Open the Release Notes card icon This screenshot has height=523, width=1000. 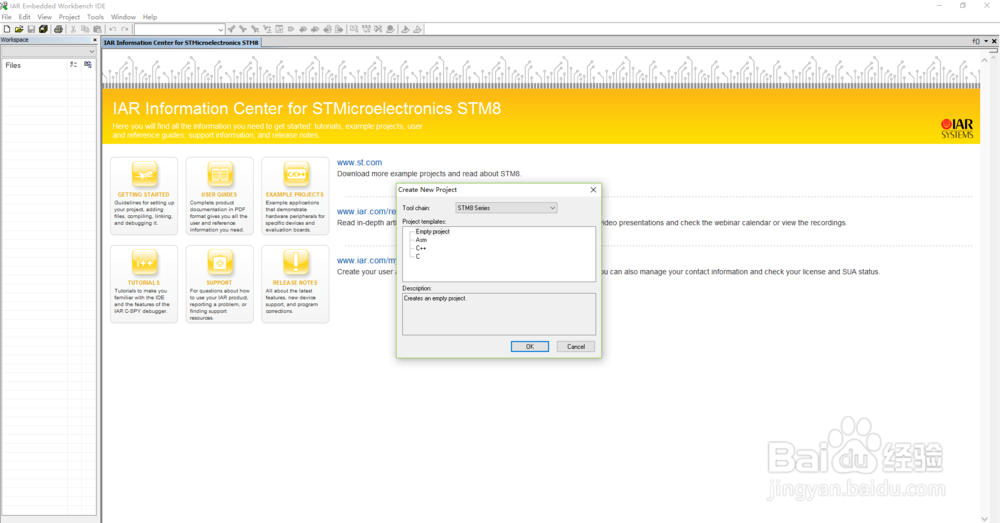coord(295,262)
